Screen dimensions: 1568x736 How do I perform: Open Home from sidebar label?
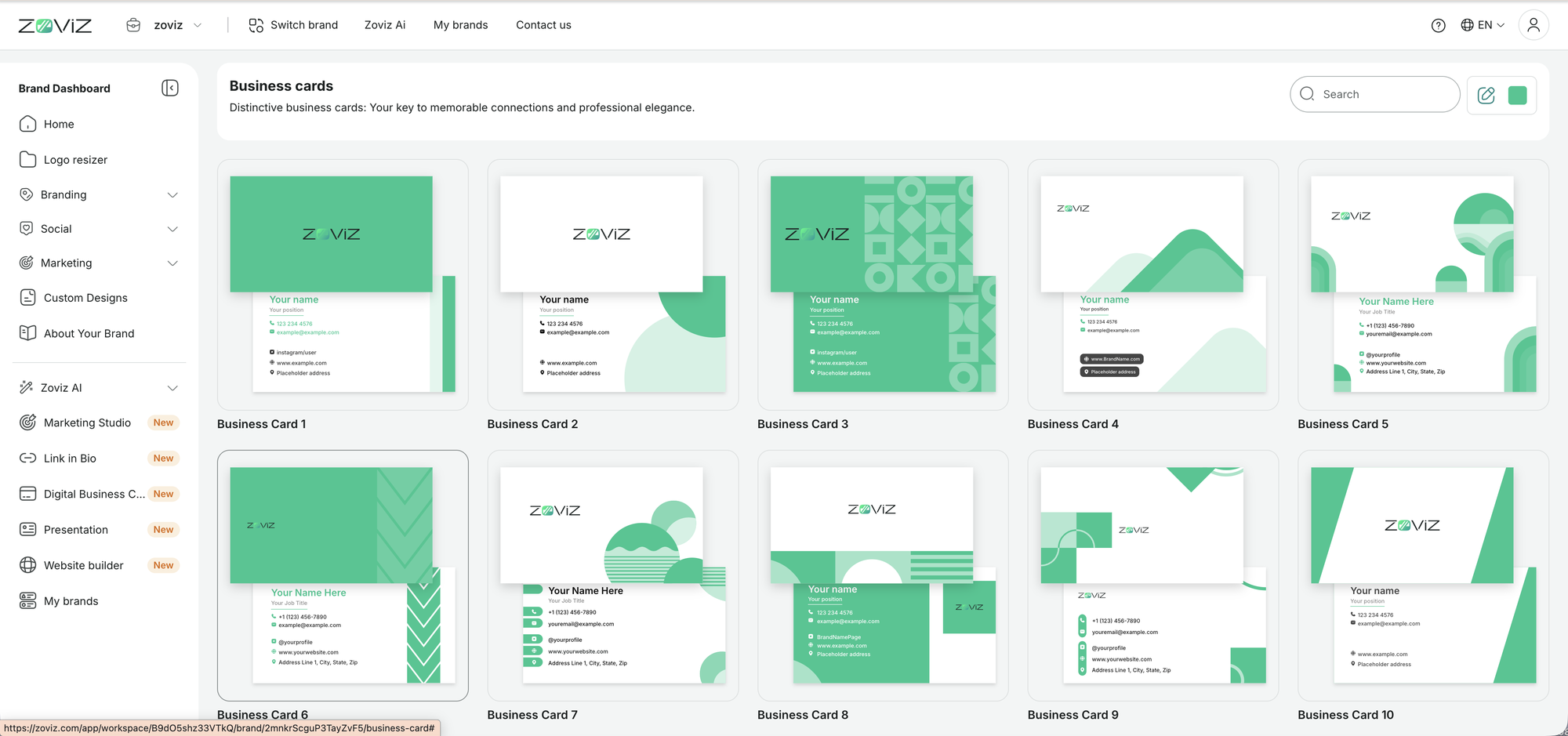[x=59, y=124]
